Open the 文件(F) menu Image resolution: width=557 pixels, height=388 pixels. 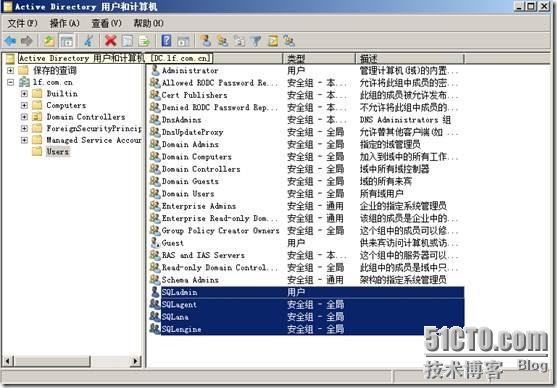coord(22,23)
